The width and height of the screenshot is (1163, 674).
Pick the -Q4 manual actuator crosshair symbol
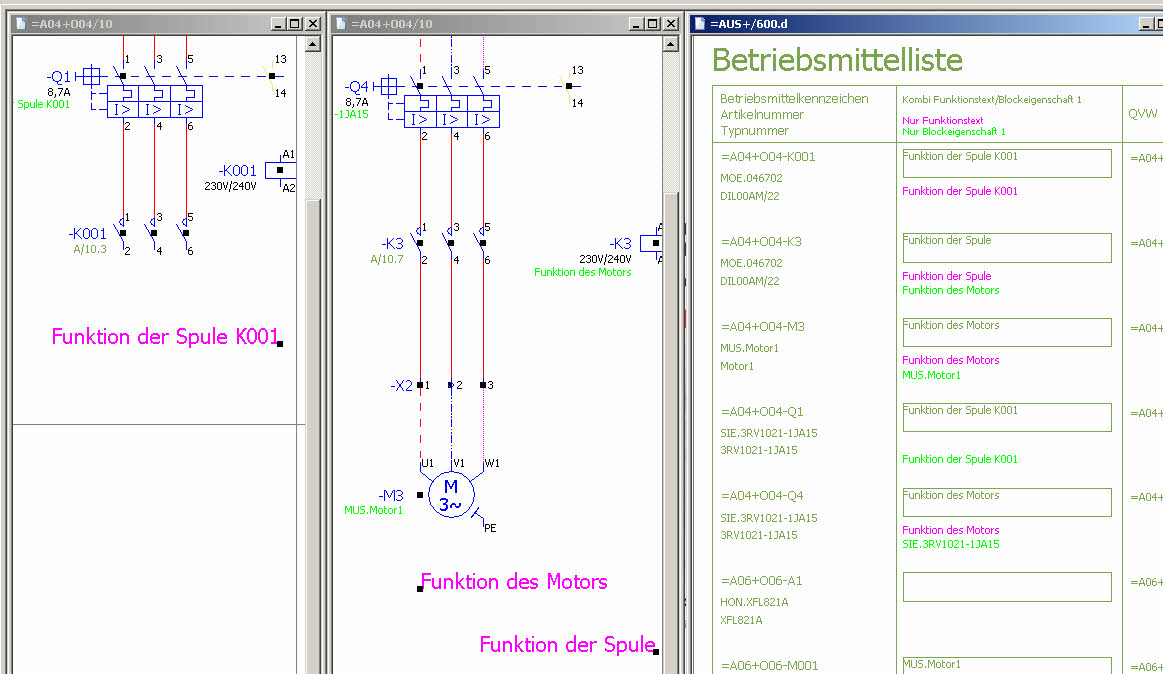389,87
